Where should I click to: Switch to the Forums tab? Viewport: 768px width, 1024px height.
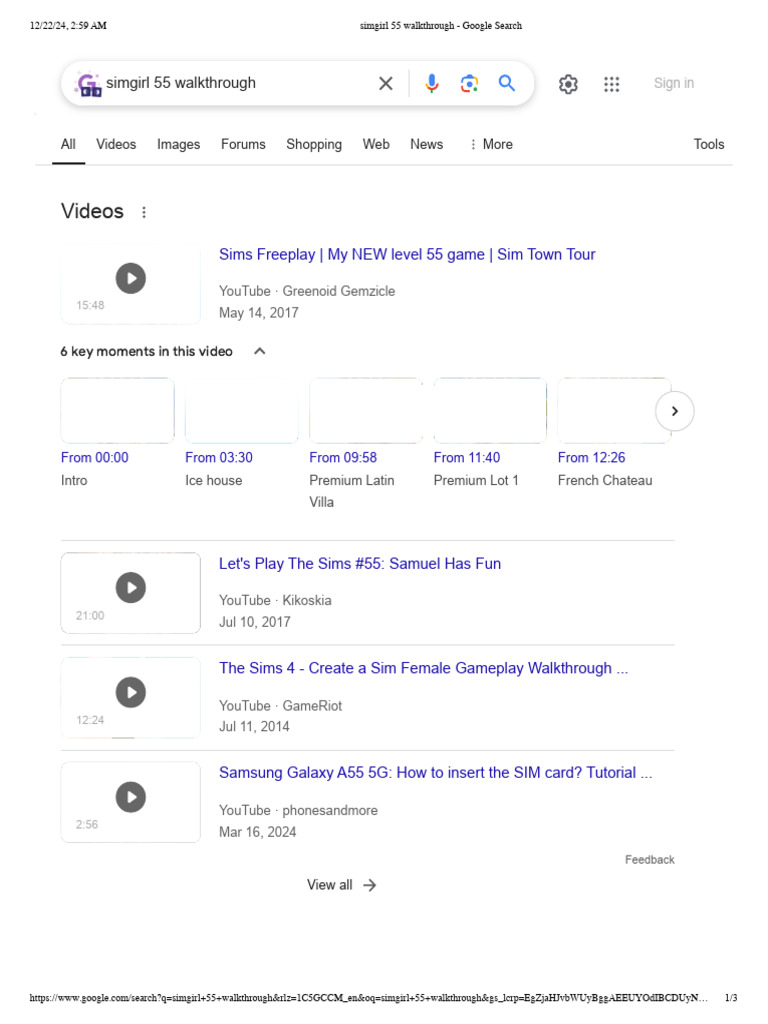pyautogui.click(x=243, y=144)
